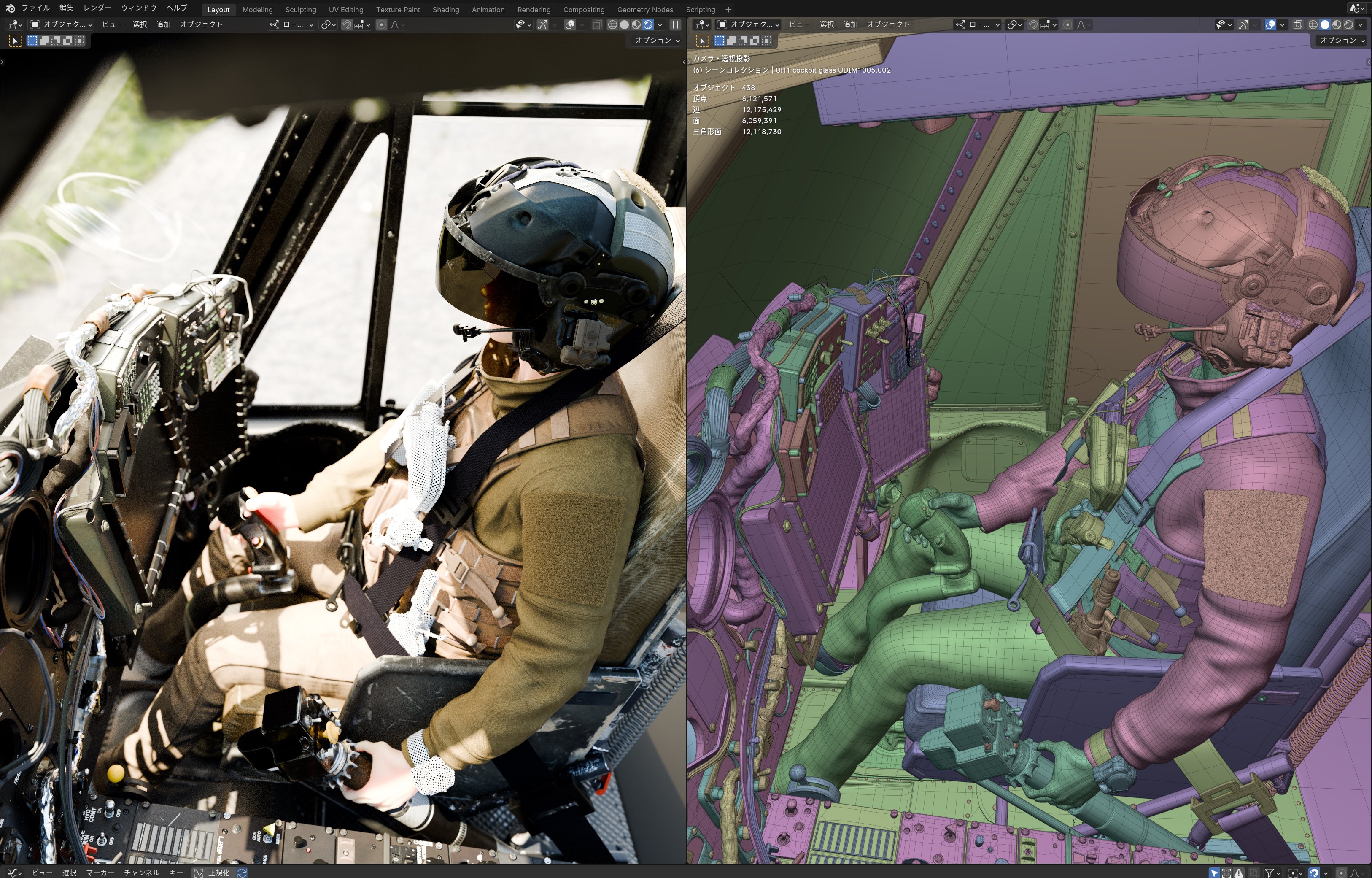Click the select box tool in left viewport

coord(15,41)
